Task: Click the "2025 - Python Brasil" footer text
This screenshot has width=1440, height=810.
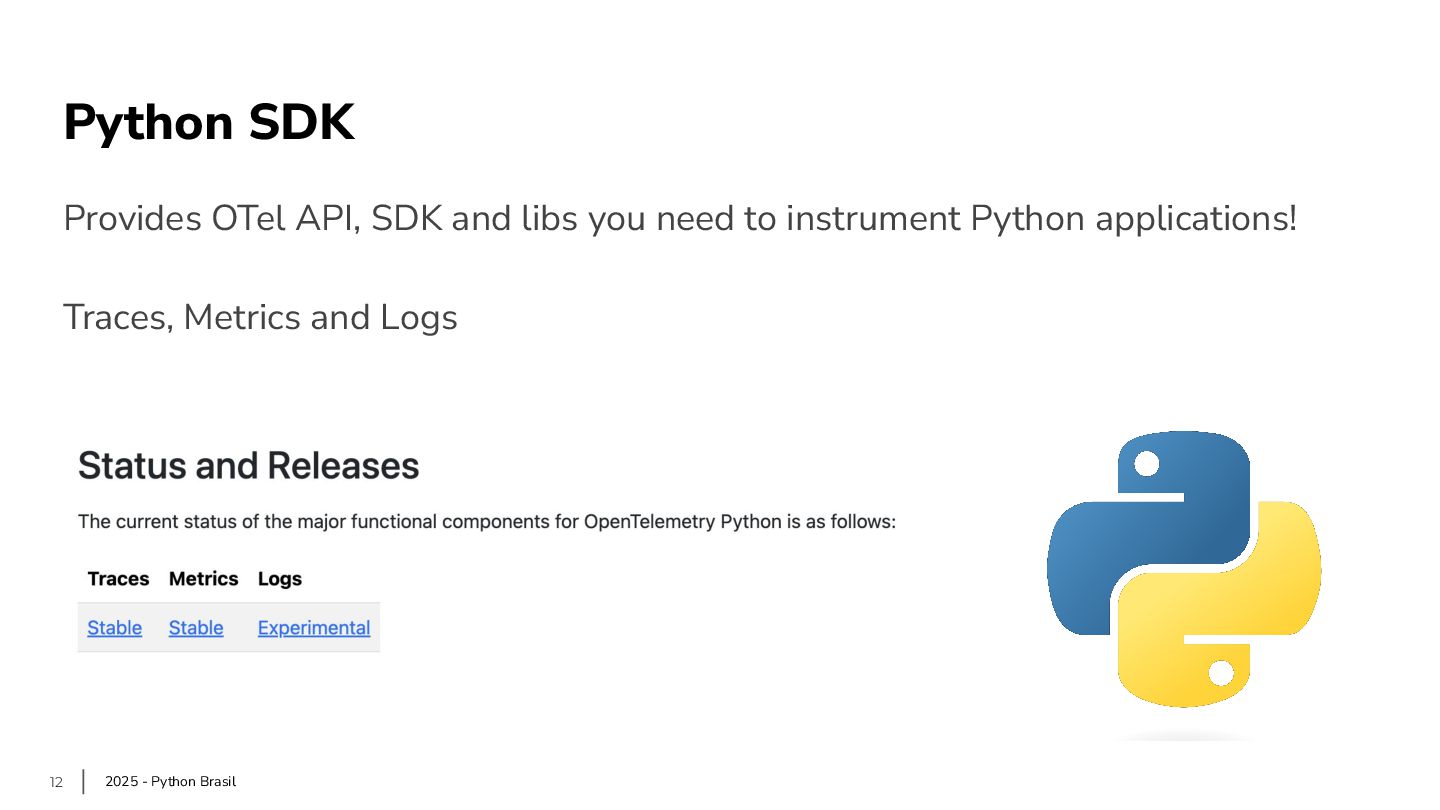Action: (x=170, y=782)
